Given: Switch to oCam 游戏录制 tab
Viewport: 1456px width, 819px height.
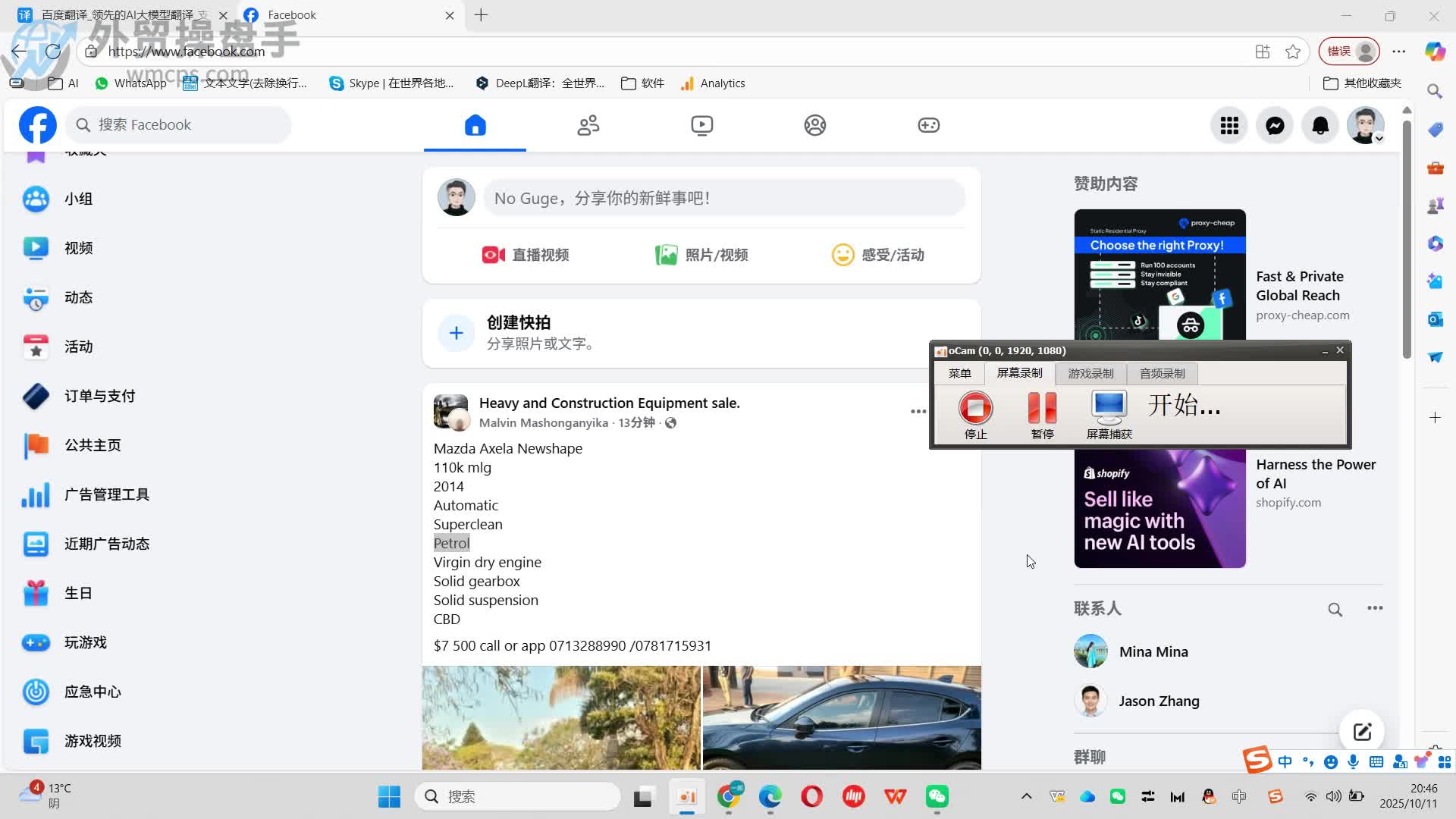Looking at the screenshot, I should (x=1090, y=373).
